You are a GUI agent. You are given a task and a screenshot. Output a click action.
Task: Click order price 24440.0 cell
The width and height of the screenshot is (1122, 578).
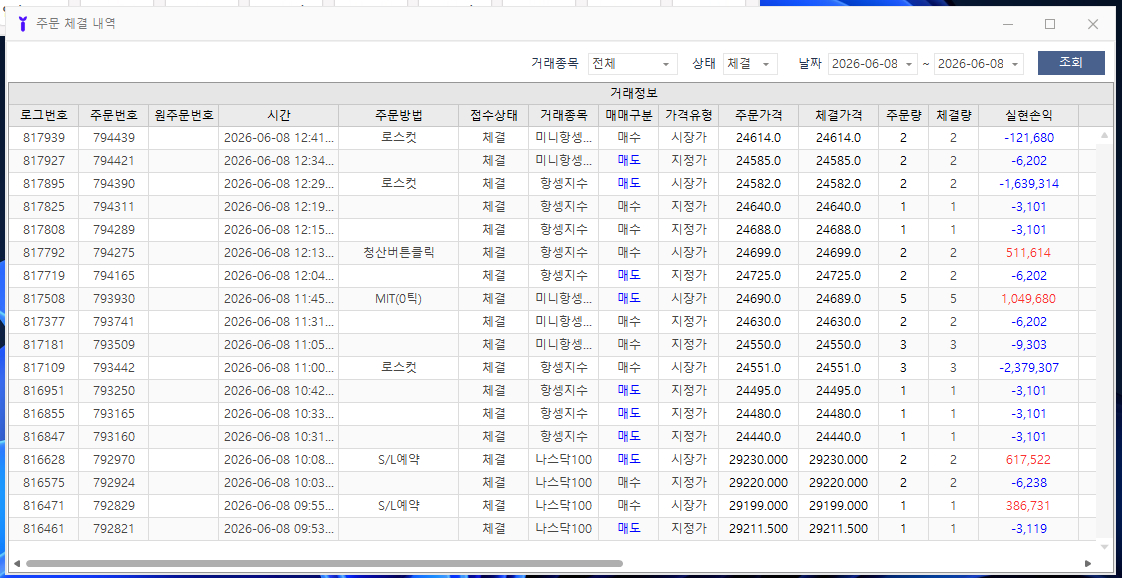(758, 436)
